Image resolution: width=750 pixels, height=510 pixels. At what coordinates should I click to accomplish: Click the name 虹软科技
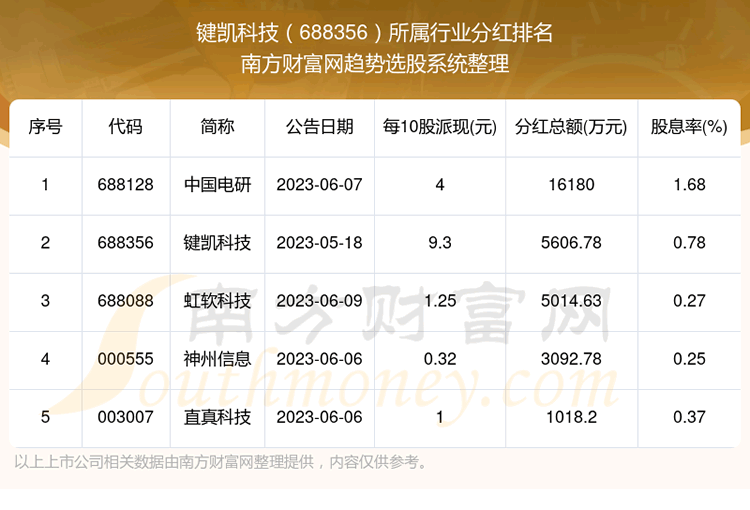pos(217,301)
